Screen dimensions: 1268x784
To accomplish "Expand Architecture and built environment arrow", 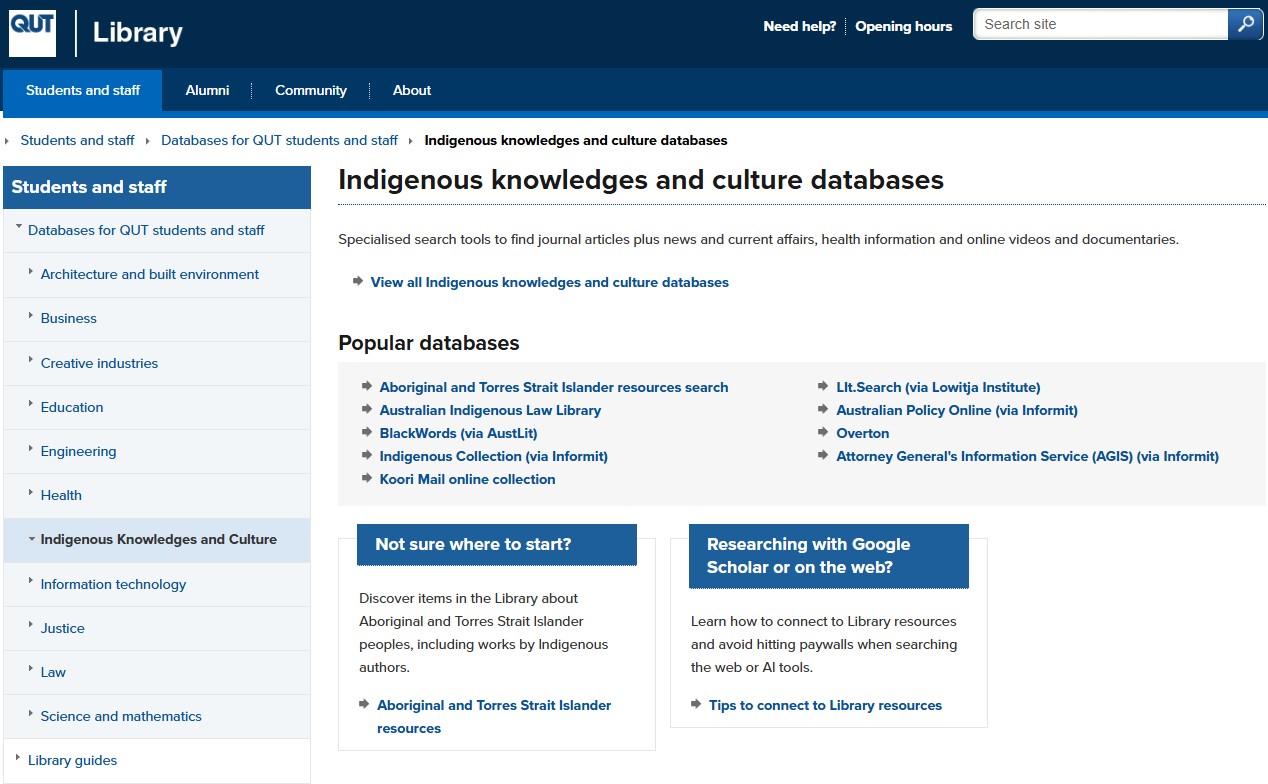I will click(31, 272).
